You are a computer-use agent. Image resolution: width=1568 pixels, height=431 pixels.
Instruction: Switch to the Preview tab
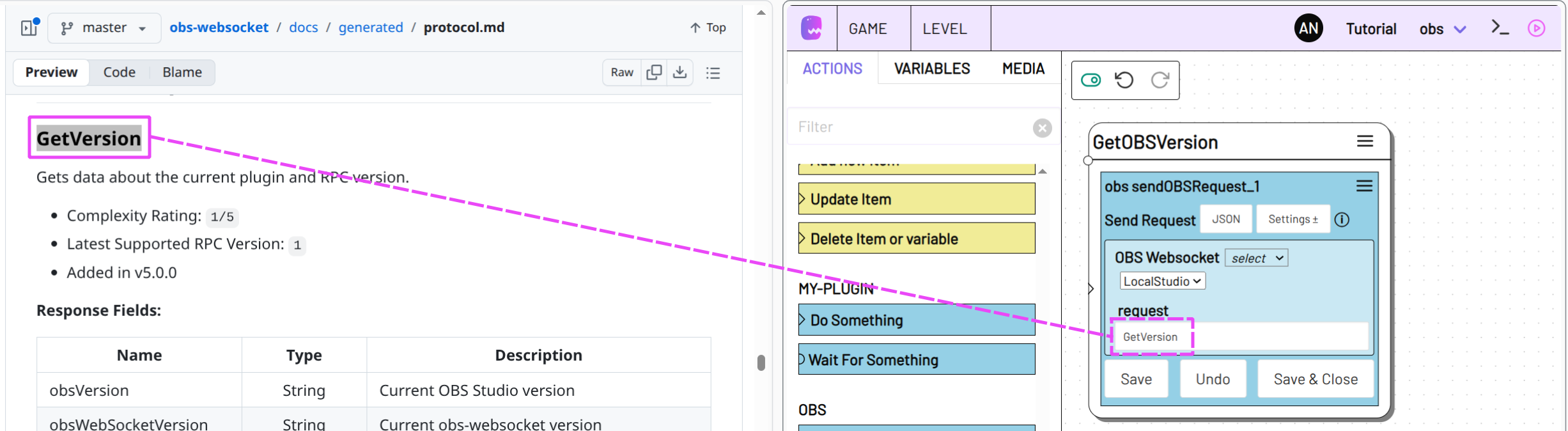click(x=51, y=72)
